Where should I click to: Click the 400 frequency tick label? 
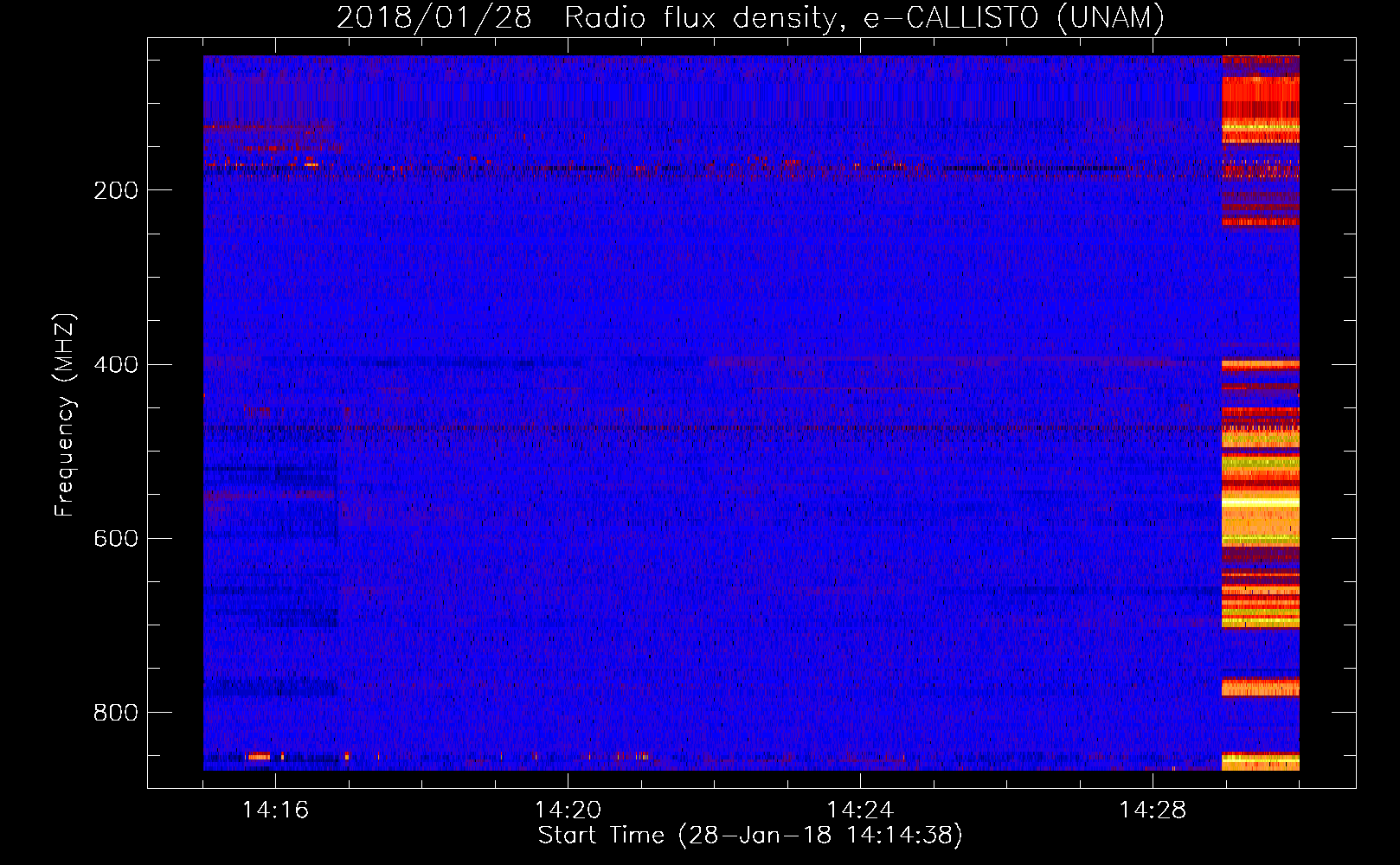point(116,364)
